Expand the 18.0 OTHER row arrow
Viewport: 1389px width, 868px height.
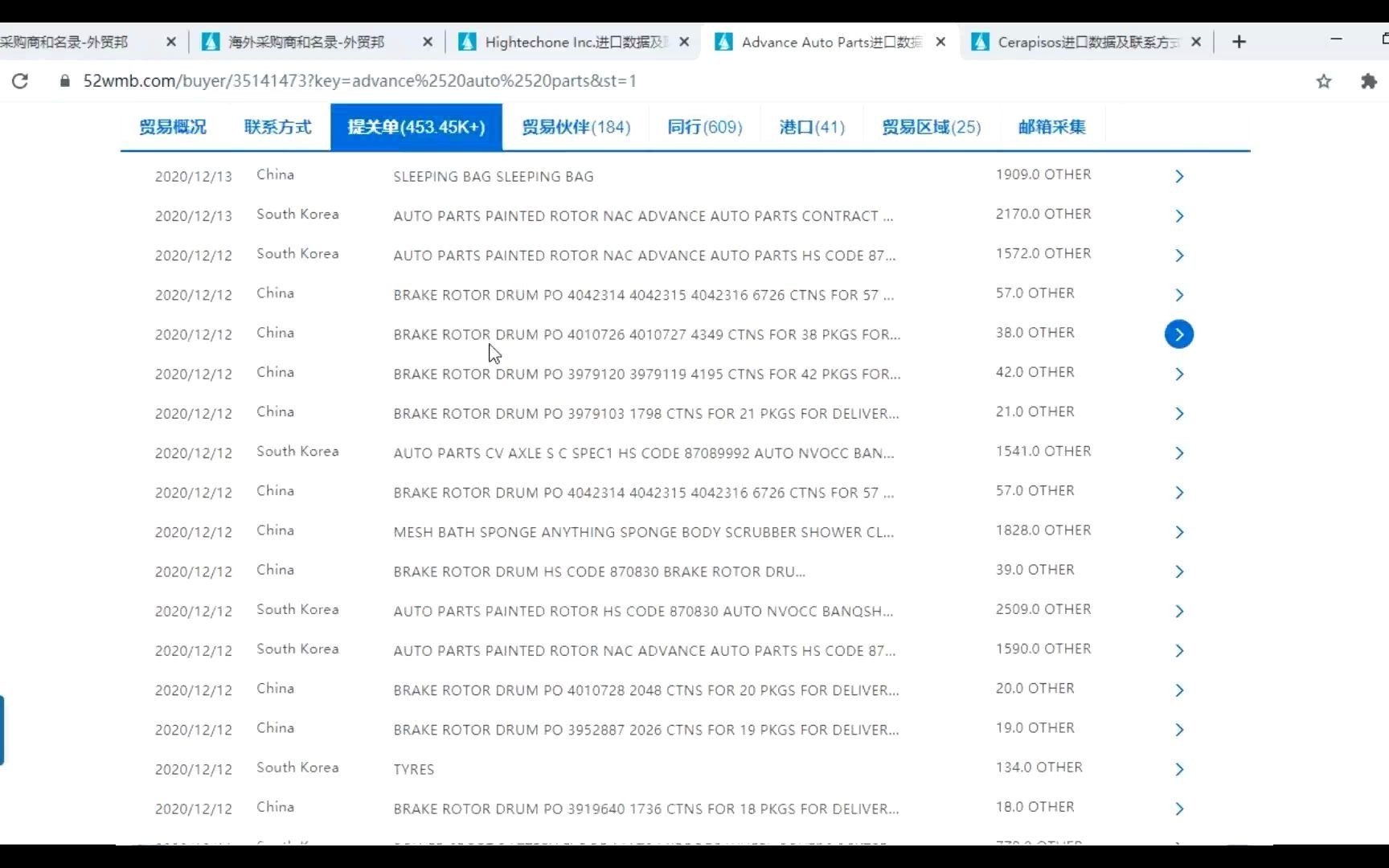(x=1179, y=809)
